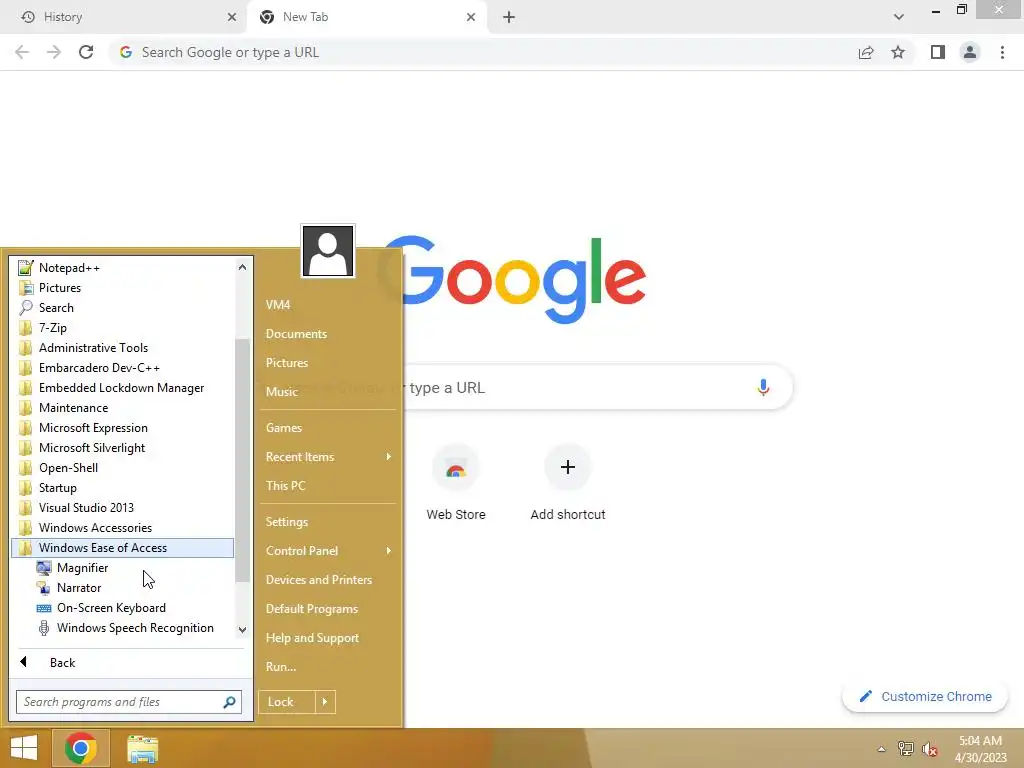Click the taskbar clock and date
Screen dimensions: 1024x768
pyautogui.click(x=980, y=749)
